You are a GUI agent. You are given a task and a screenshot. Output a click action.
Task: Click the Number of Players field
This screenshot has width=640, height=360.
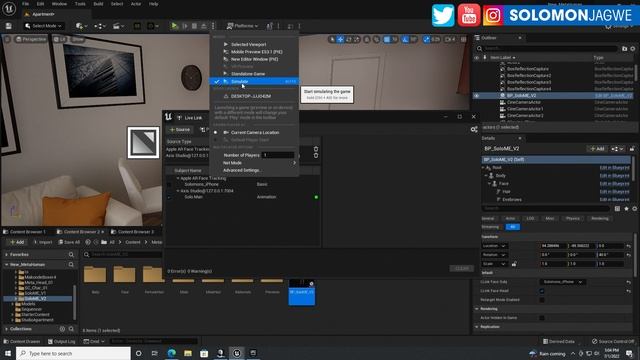[x=278, y=155]
